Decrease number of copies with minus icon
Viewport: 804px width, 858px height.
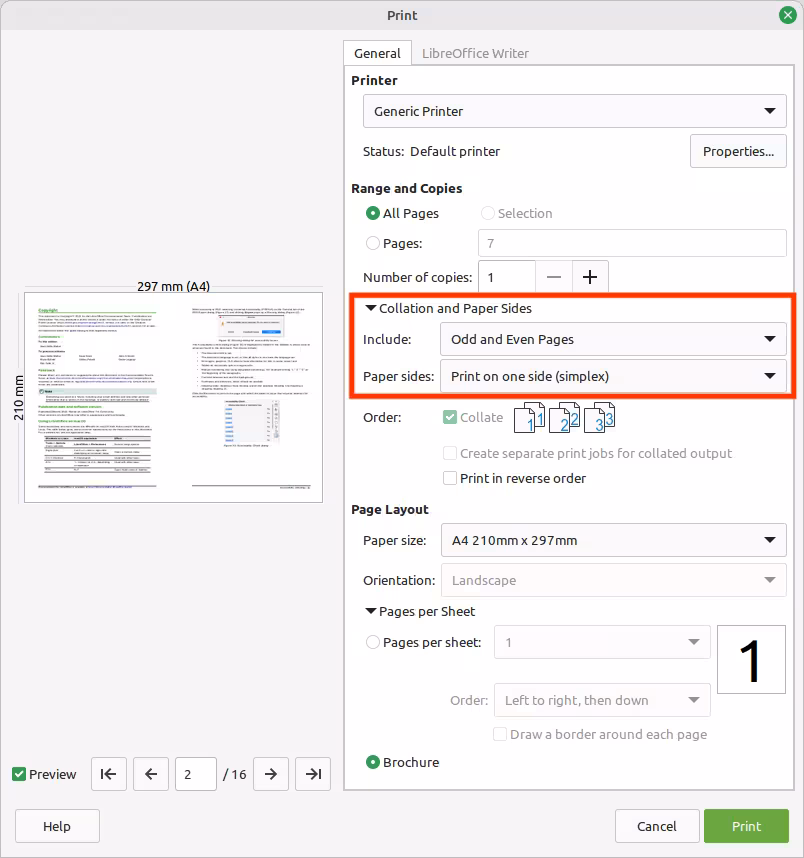(x=554, y=277)
